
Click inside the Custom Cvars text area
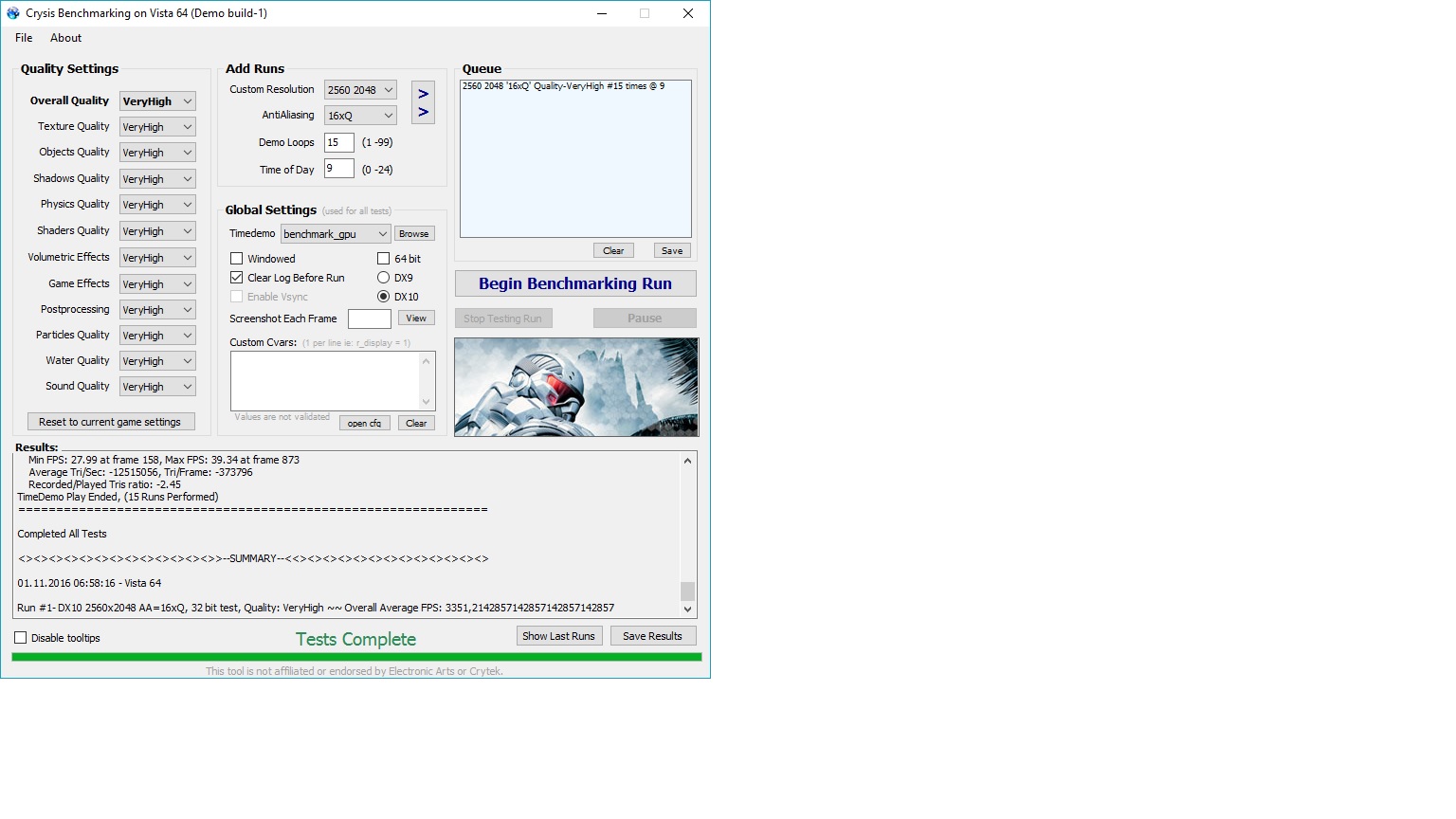325,380
